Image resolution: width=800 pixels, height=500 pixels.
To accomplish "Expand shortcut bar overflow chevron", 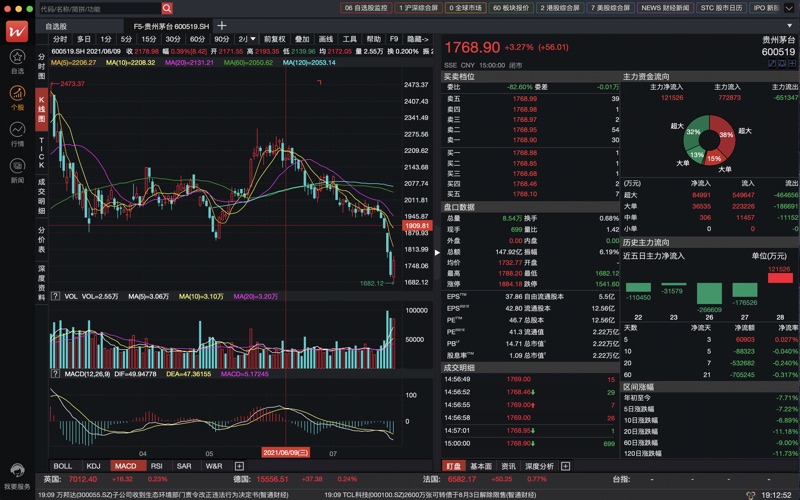I will click(x=789, y=8).
